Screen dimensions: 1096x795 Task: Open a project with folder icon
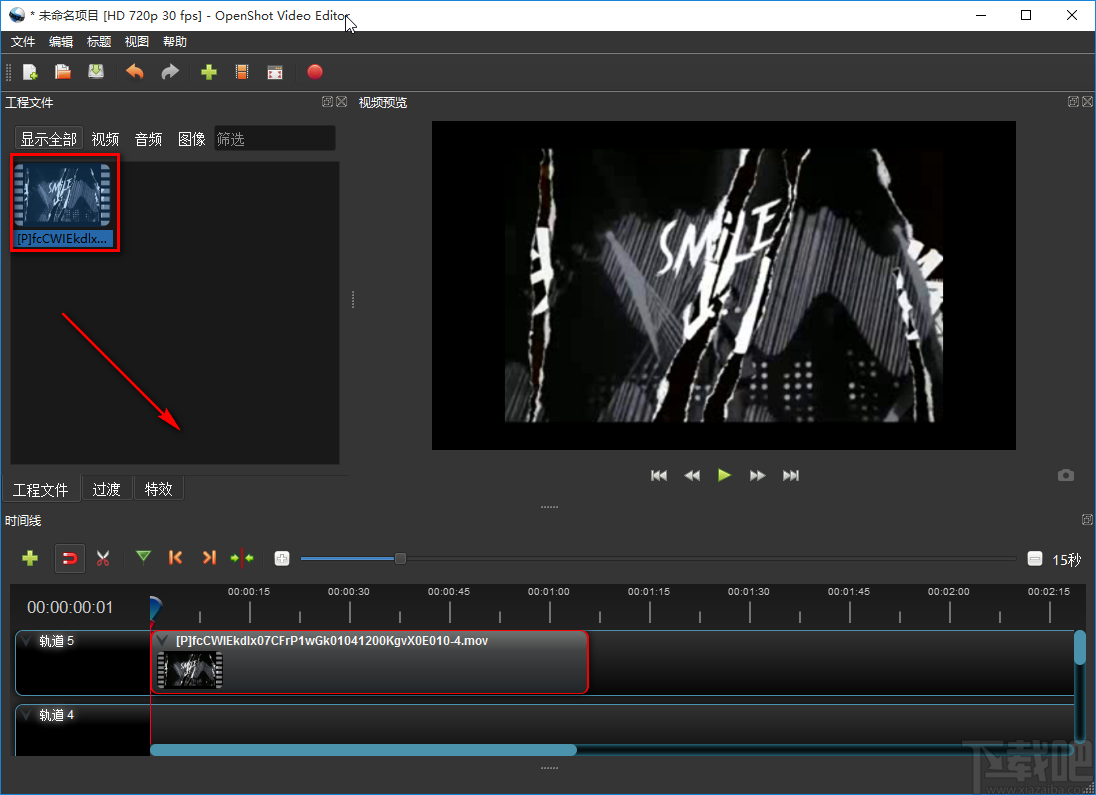pyautogui.click(x=63, y=72)
